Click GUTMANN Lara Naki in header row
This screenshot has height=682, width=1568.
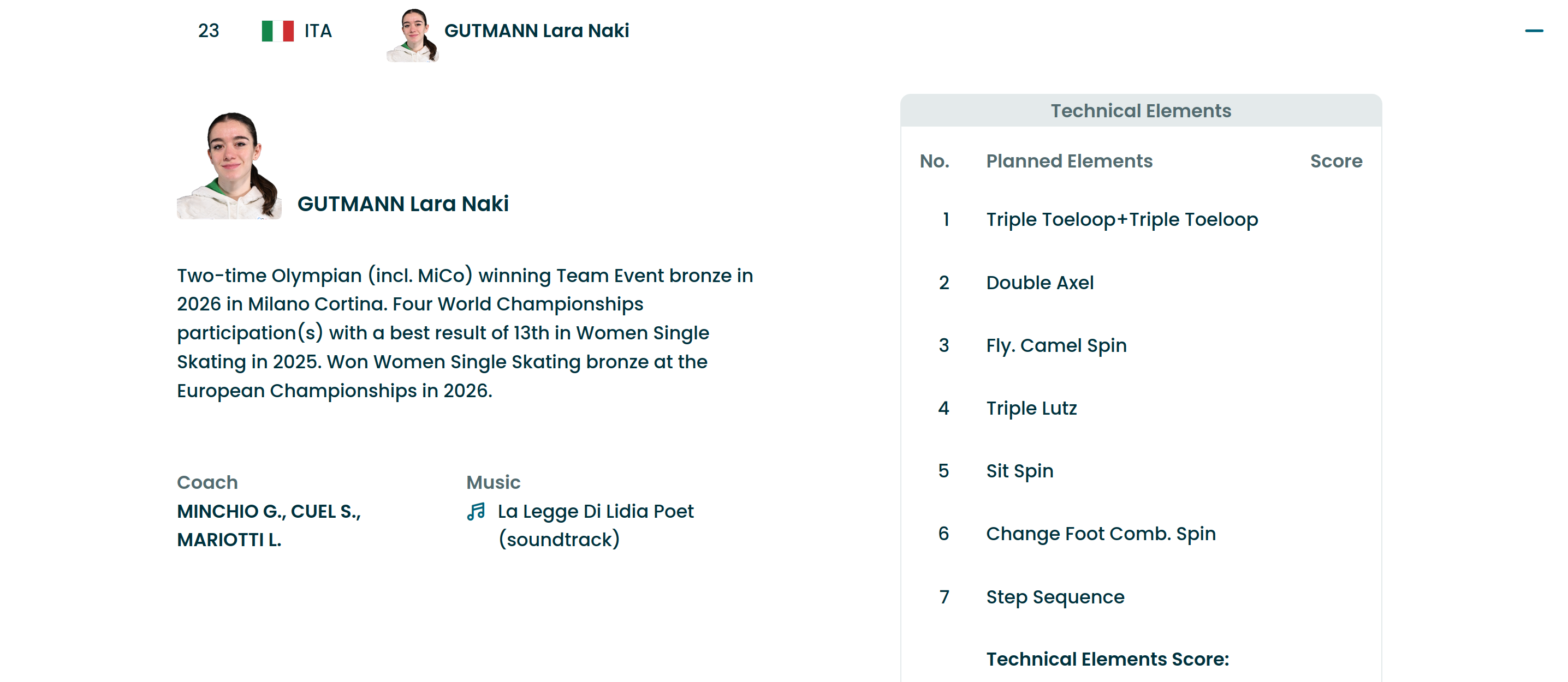click(536, 31)
